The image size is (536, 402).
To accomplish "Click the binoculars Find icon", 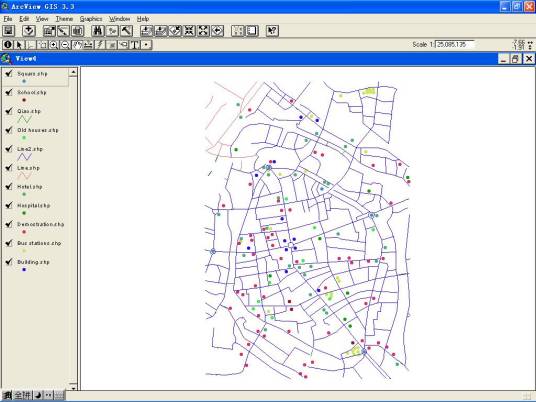I will [98, 31].
